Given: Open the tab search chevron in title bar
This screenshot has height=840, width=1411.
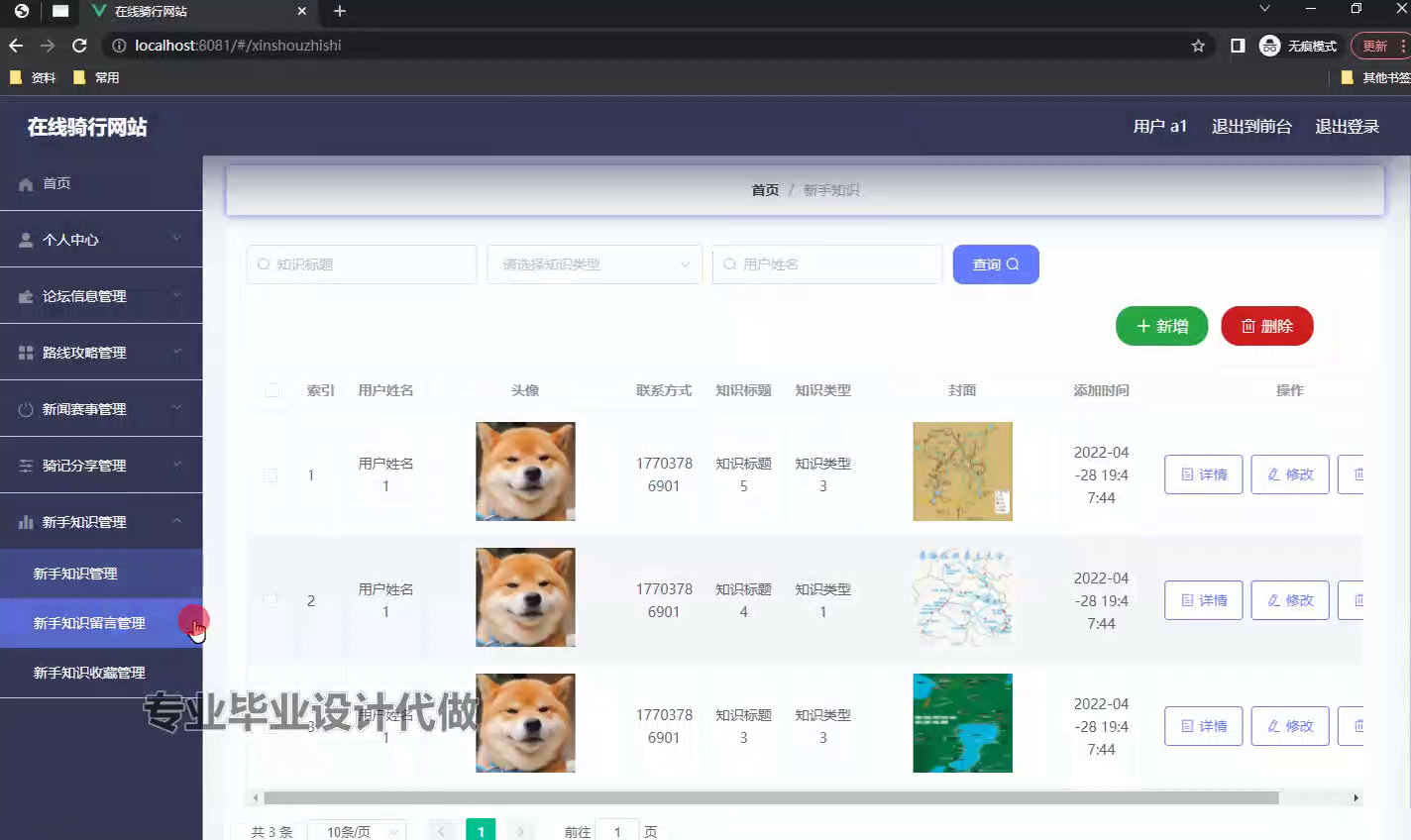Looking at the screenshot, I should coord(1264,9).
